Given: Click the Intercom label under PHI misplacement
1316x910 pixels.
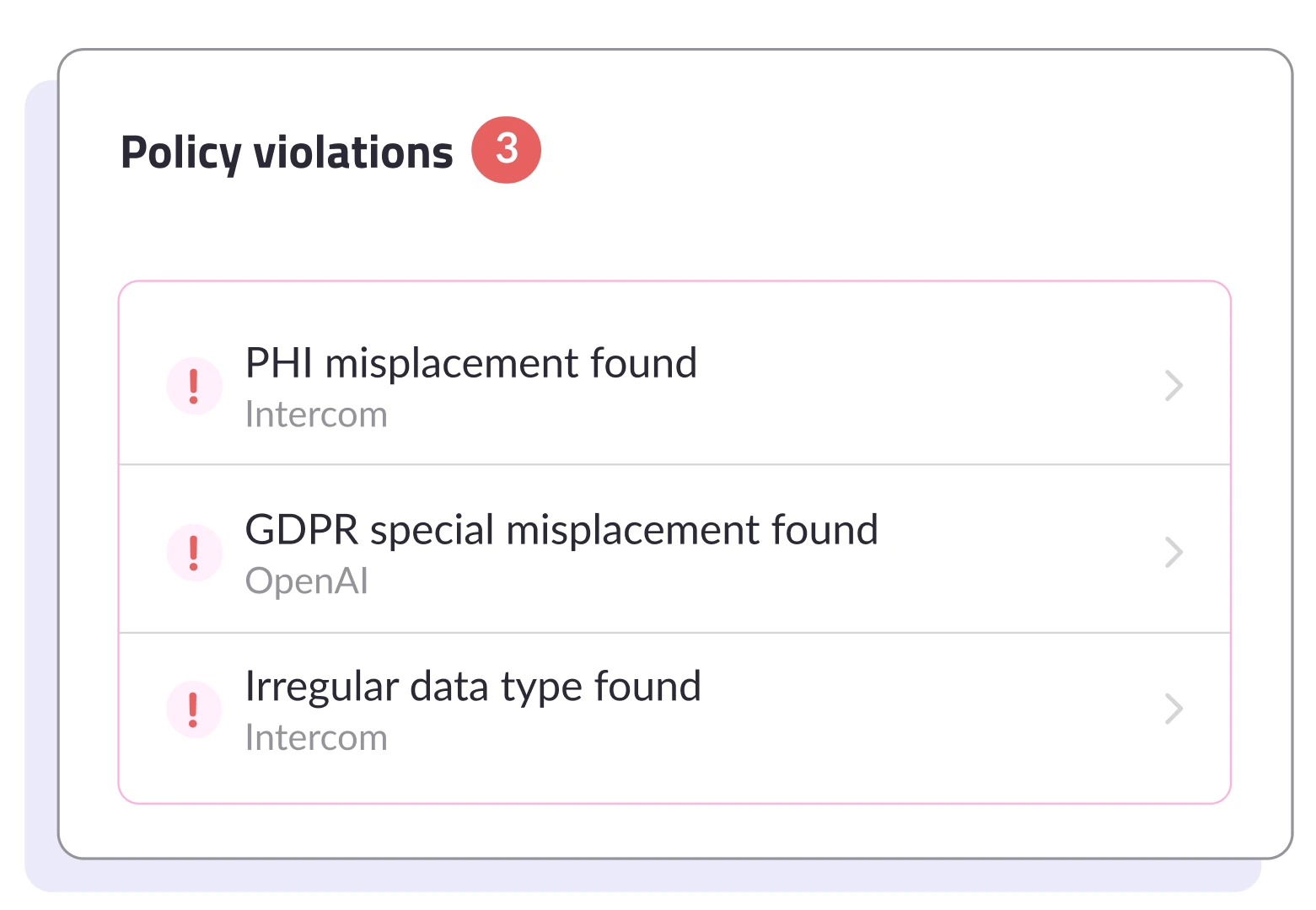Looking at the screenshot, I should click(x=316, y=415).
